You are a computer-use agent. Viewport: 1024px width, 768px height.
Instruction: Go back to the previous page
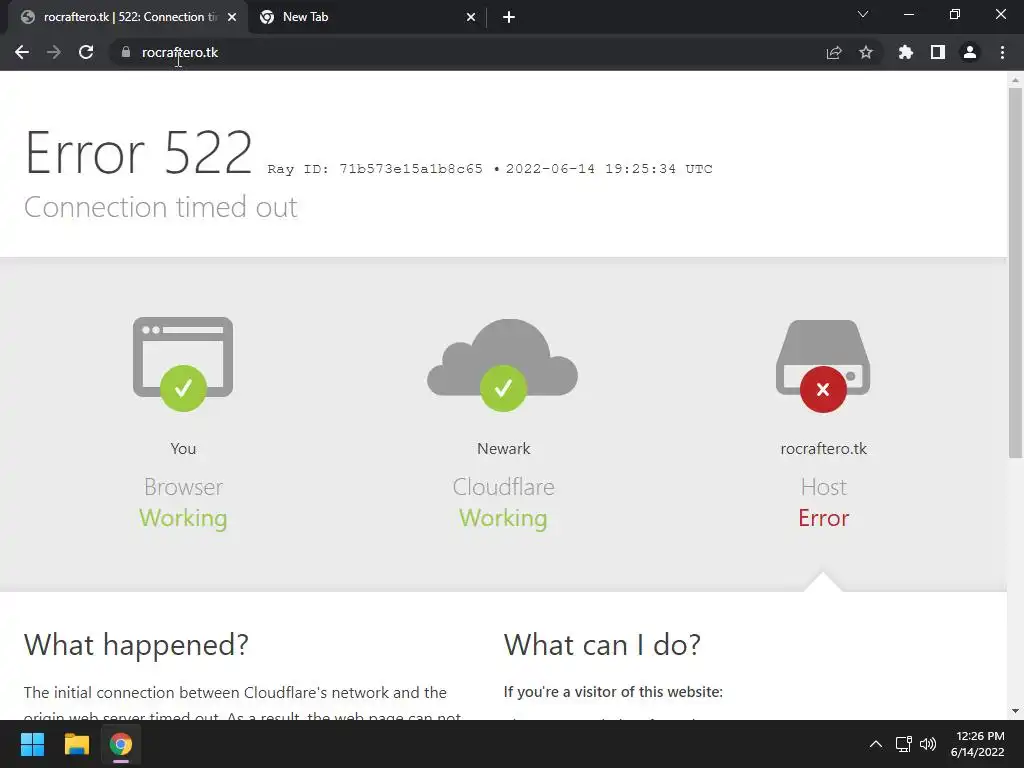(22, 52)
